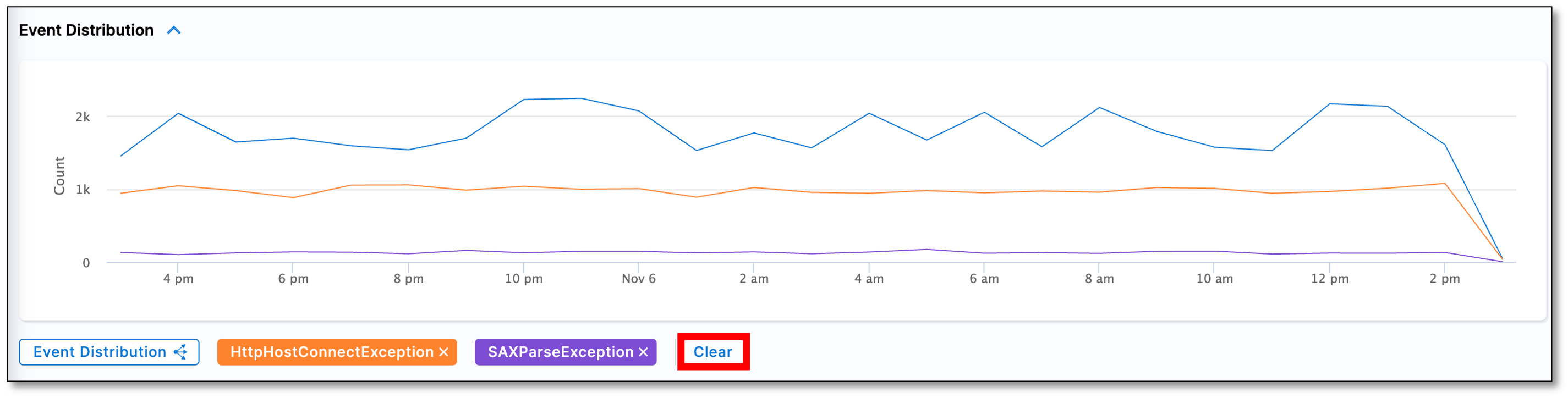Screen dimensions: 1568x398
Task: Click the 10 pm time axis label
Action: 523,279
